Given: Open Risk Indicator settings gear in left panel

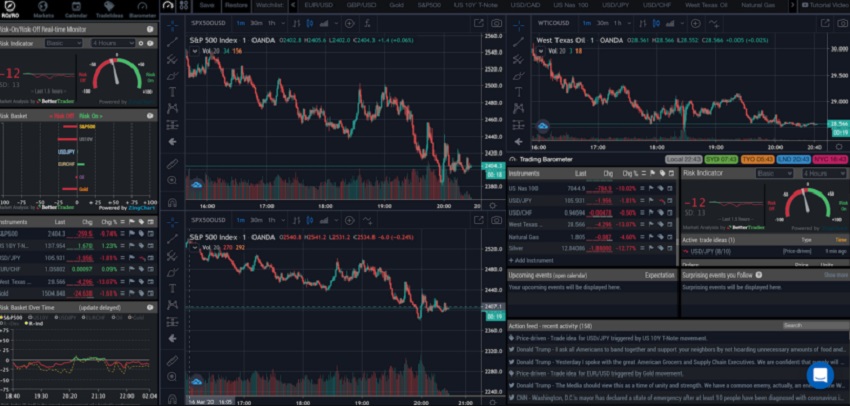Looking at the screenshot, I should pos(141,43).
